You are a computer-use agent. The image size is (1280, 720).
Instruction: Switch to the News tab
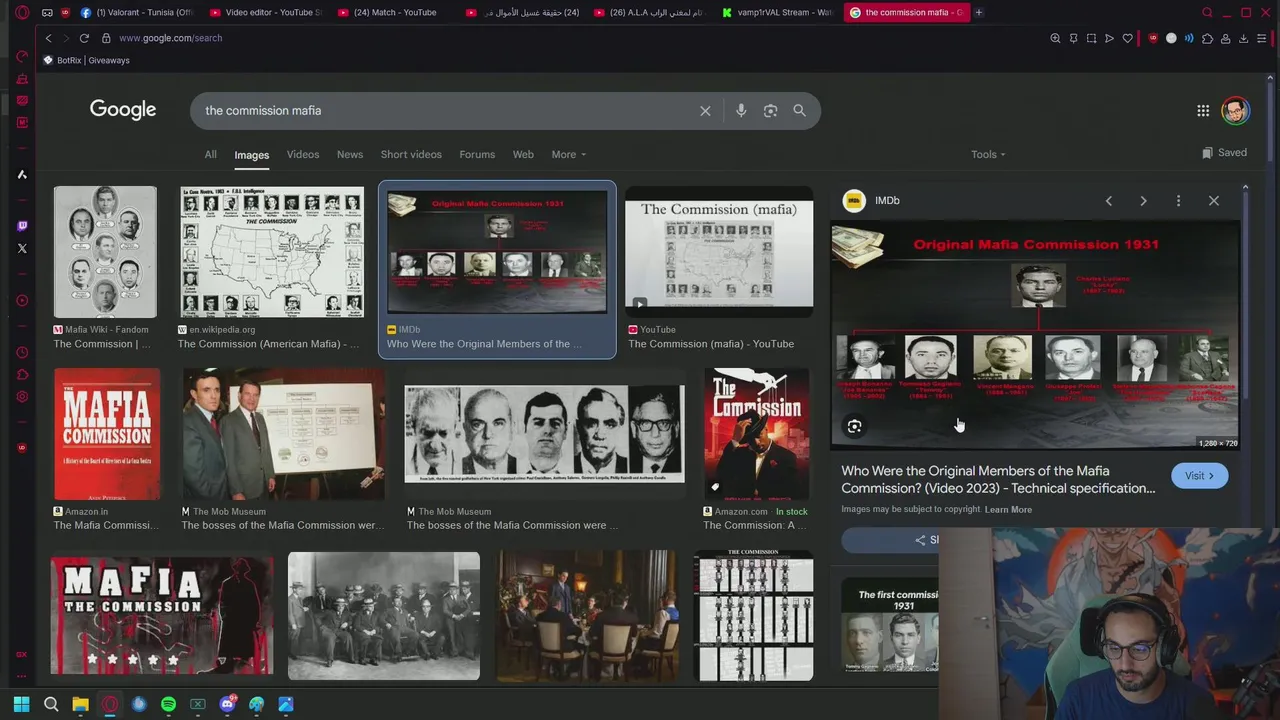[x=350, y=155]
